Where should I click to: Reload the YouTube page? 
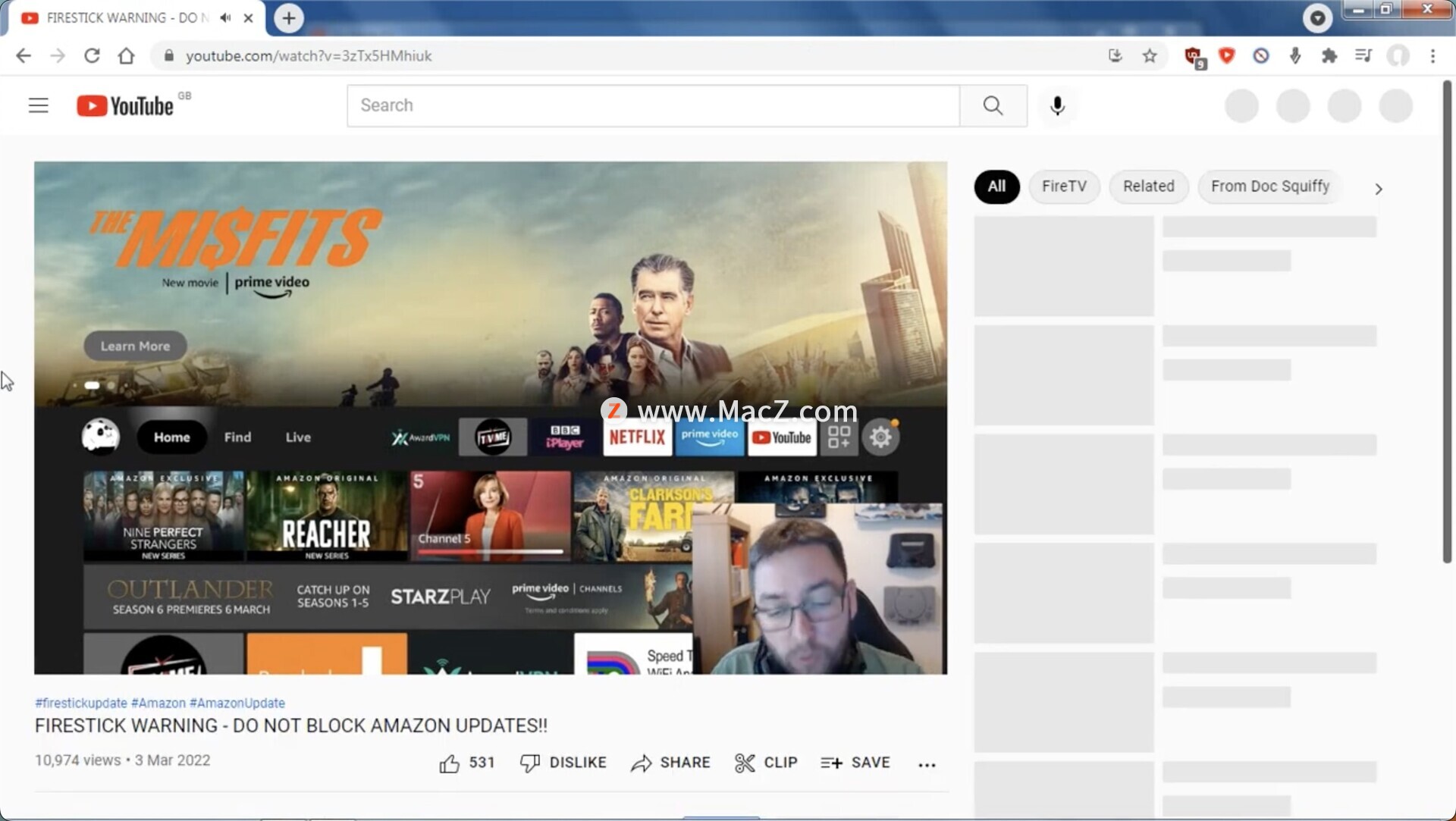pyautogui.click(x=92, y=56)
